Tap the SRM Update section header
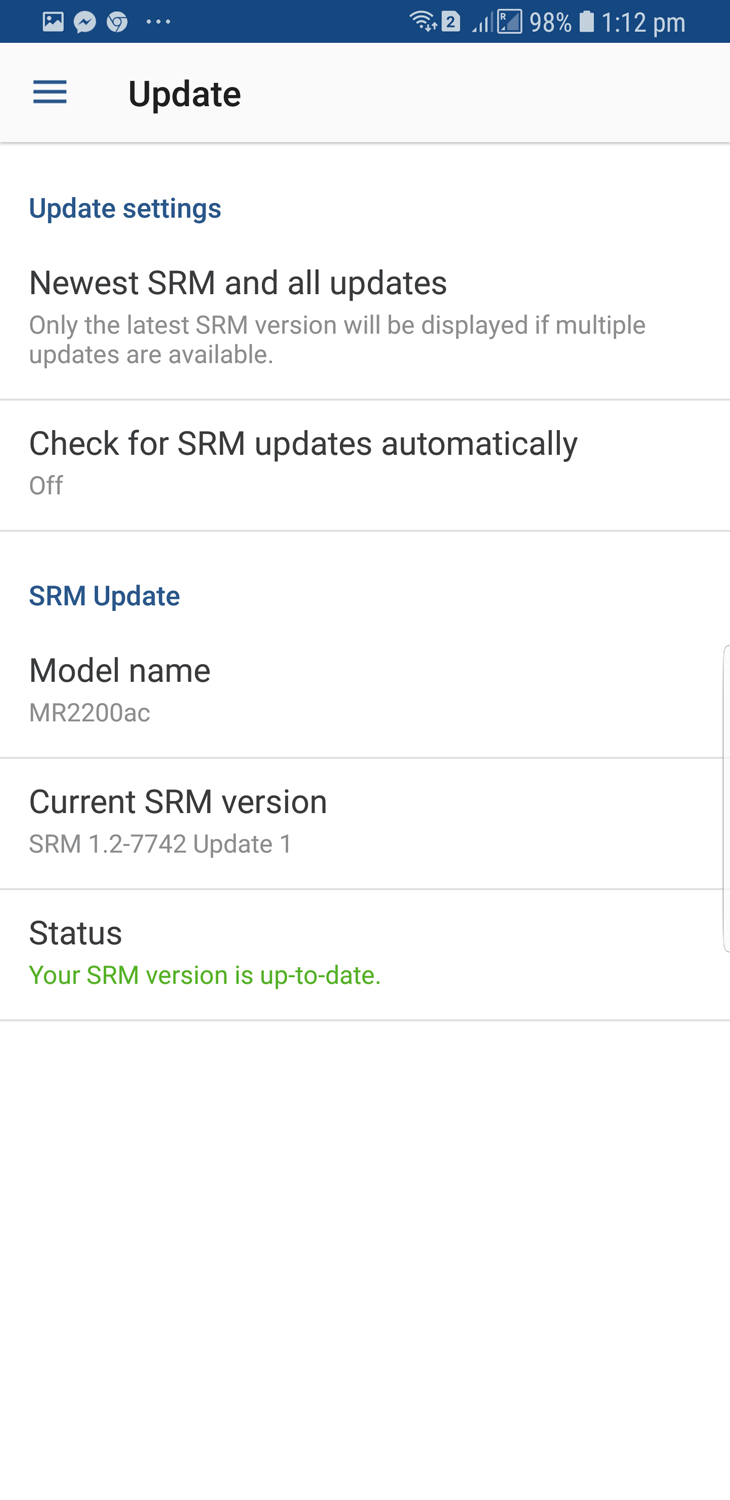The height and width of the screenshot is (1500, 730). tap(104, 596)
